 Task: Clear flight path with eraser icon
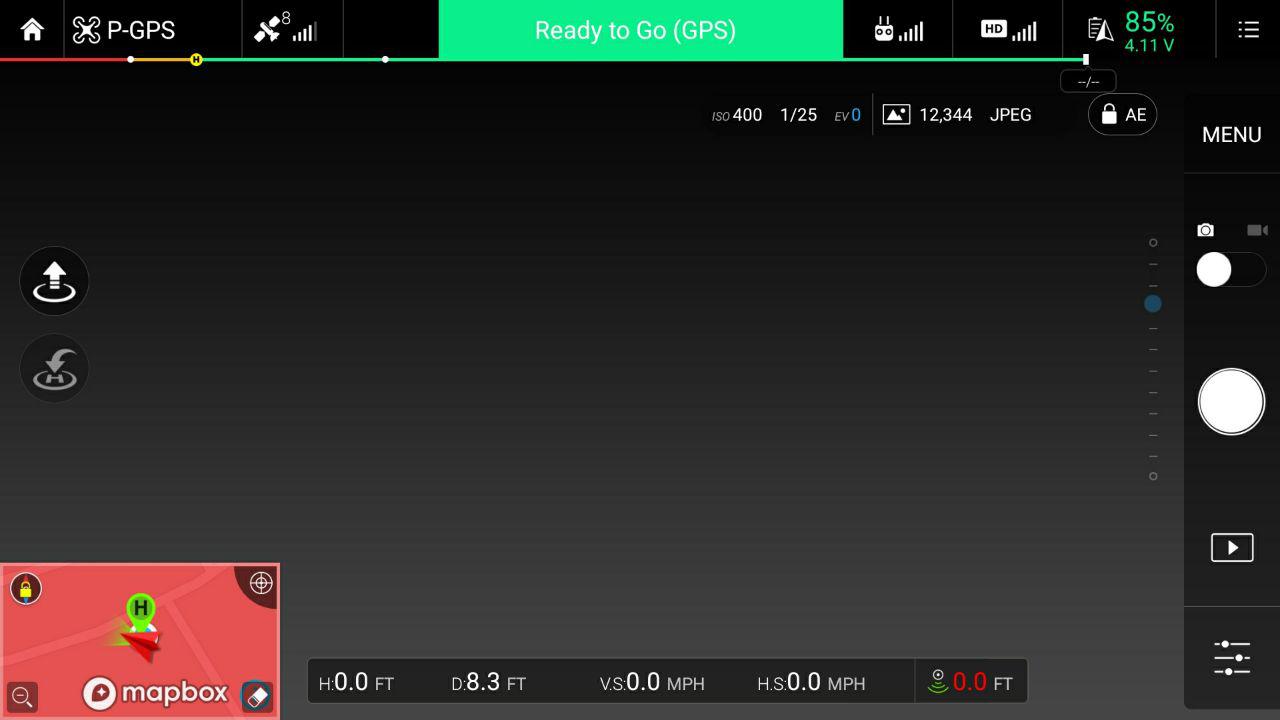(x=257, y=696)
